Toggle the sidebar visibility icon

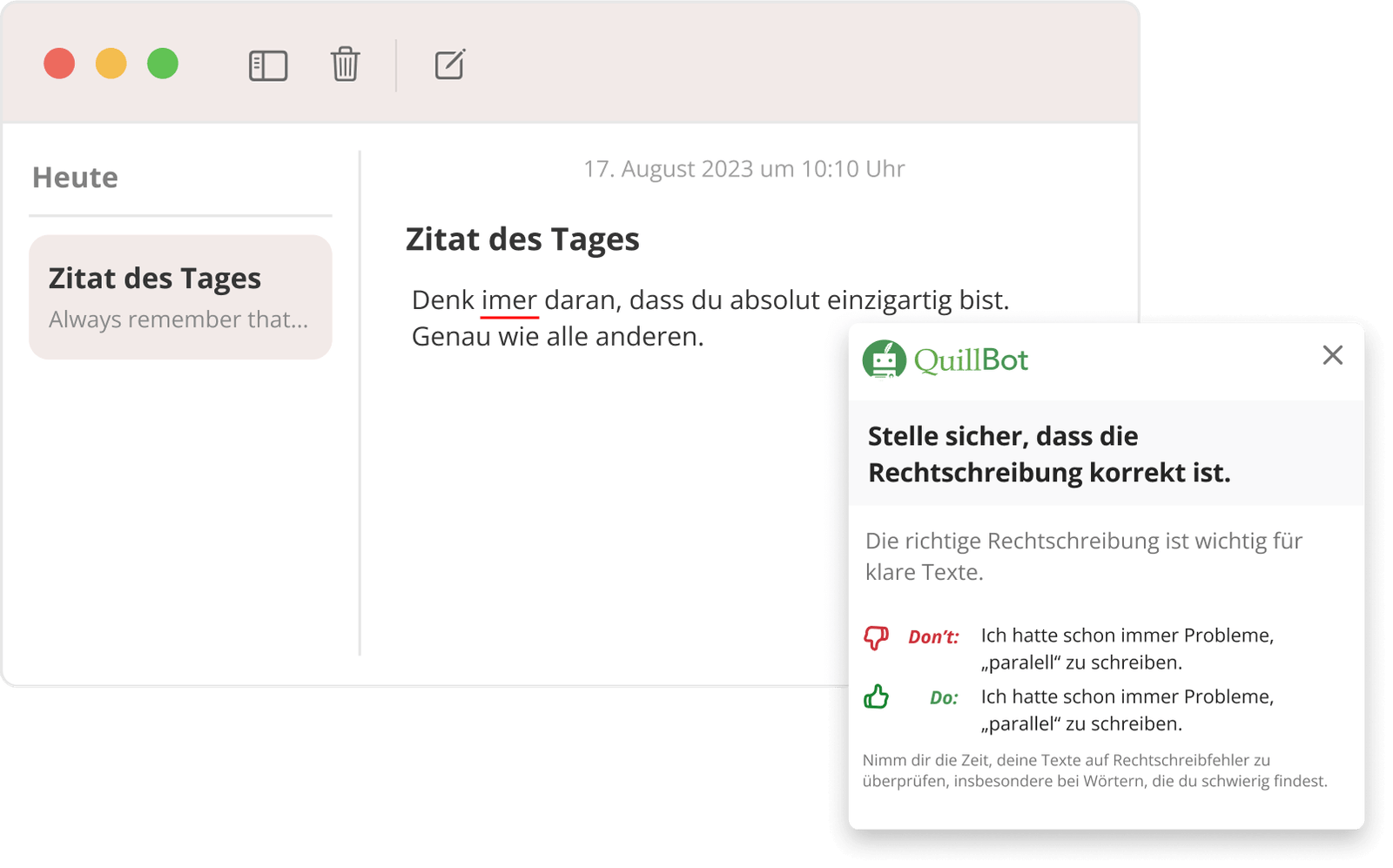tap(268, 64)
